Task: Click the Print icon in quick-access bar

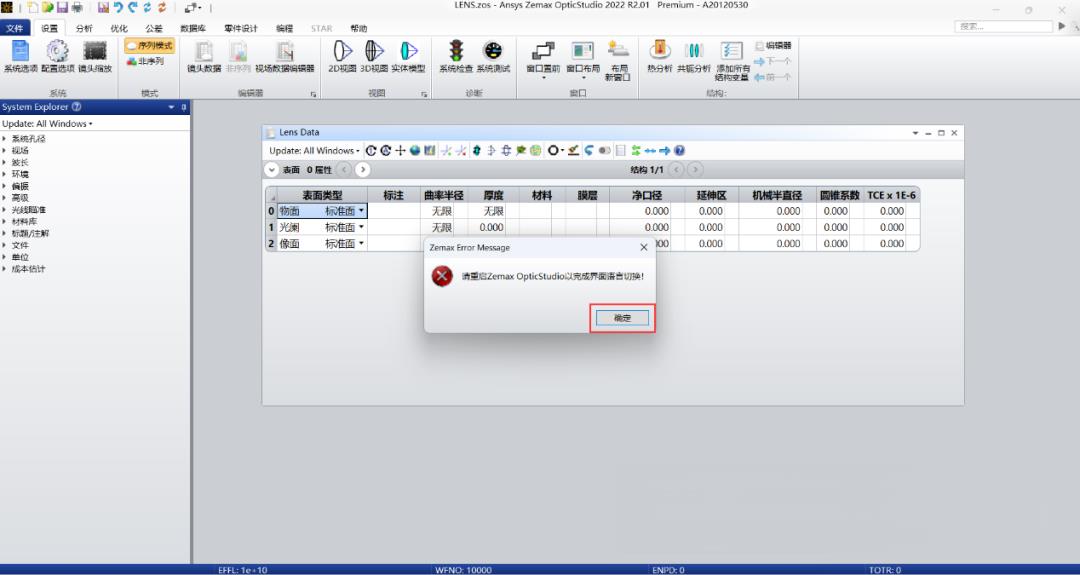Action: click(76, 8)
